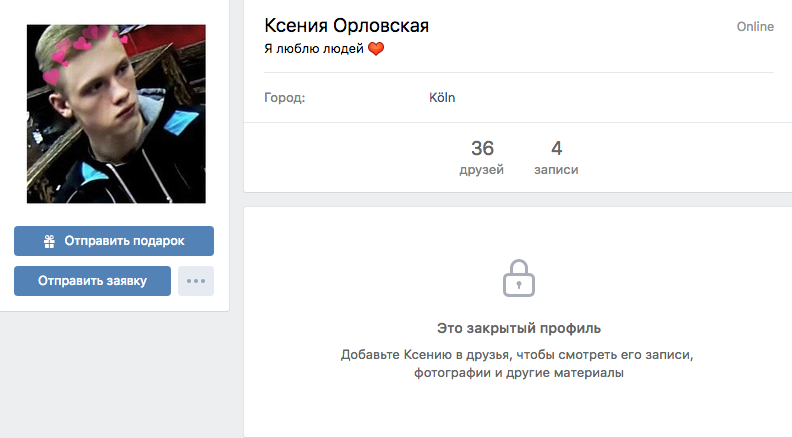Screen dimensions: 792x438
Task: Click the Город field label
Action: pyautogui.click(x=284, y=98)
